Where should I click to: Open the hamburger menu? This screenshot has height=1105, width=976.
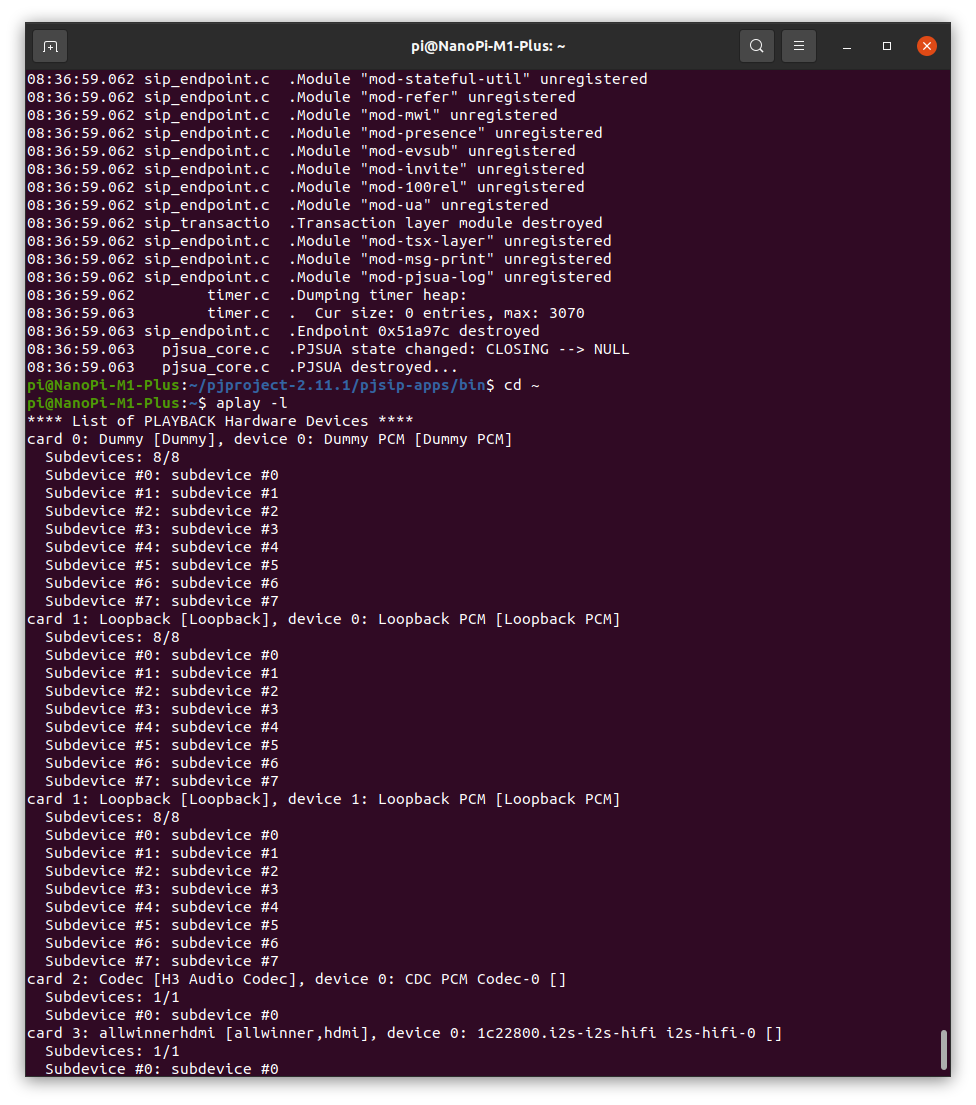(798, 46)
